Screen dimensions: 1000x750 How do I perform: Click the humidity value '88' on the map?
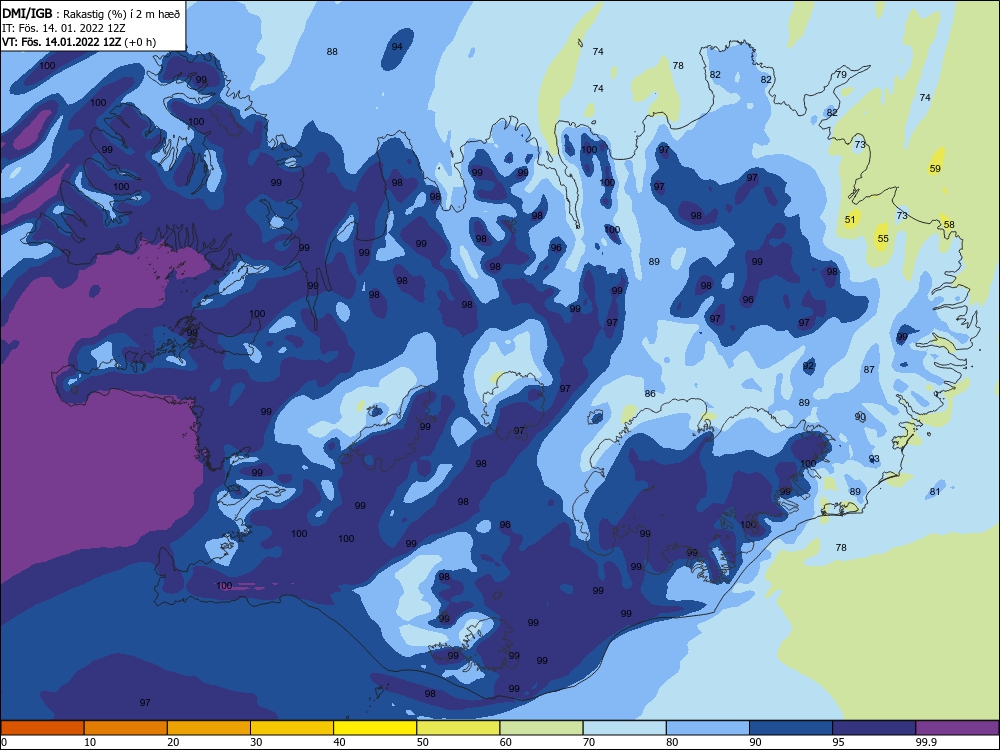(x=332, y=52)
